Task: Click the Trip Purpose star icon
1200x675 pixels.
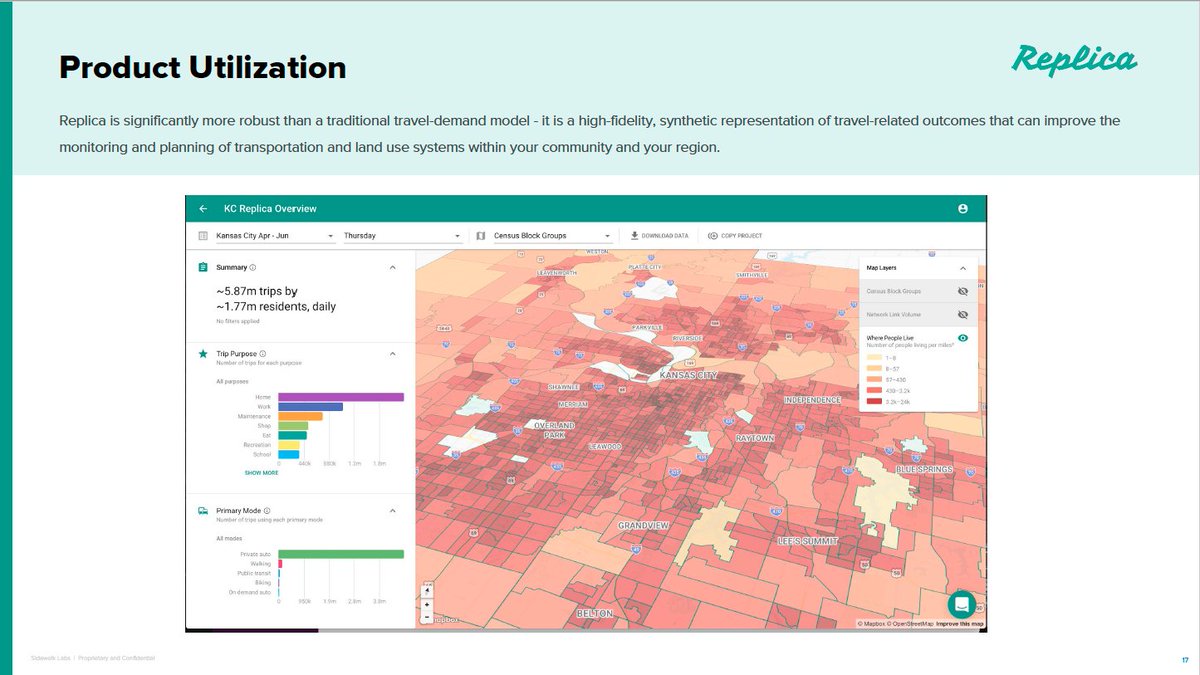Action: [203, 353]
